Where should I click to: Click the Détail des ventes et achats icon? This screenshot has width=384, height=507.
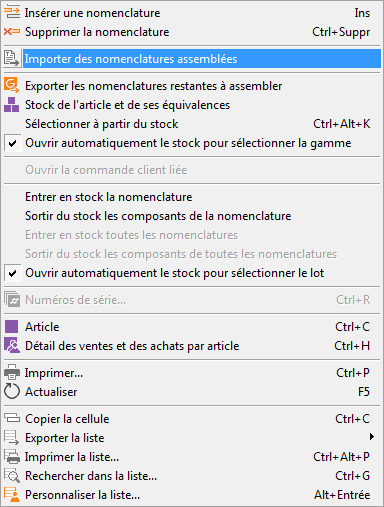12,346
